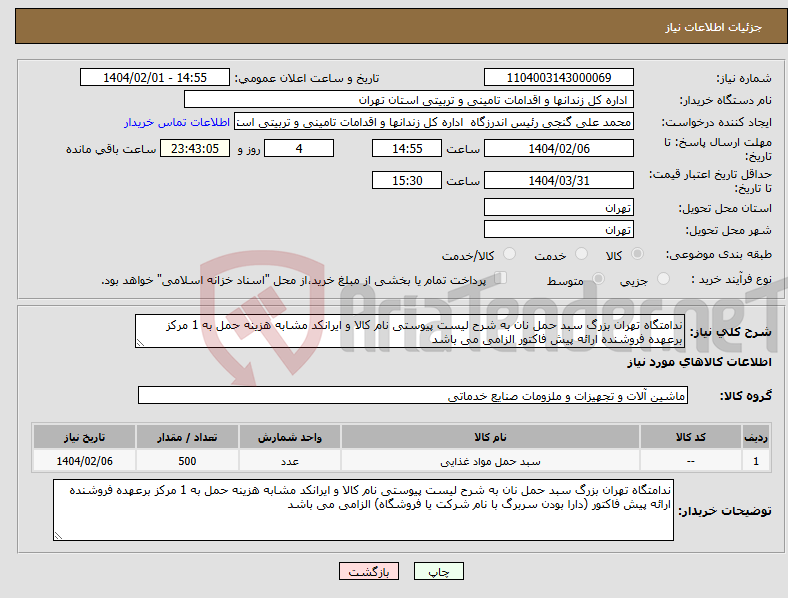The width and height of the screenshot is (788, 598).
Task: Click the need date cell 1404/02/06 in table
Action: pos(84,461)
